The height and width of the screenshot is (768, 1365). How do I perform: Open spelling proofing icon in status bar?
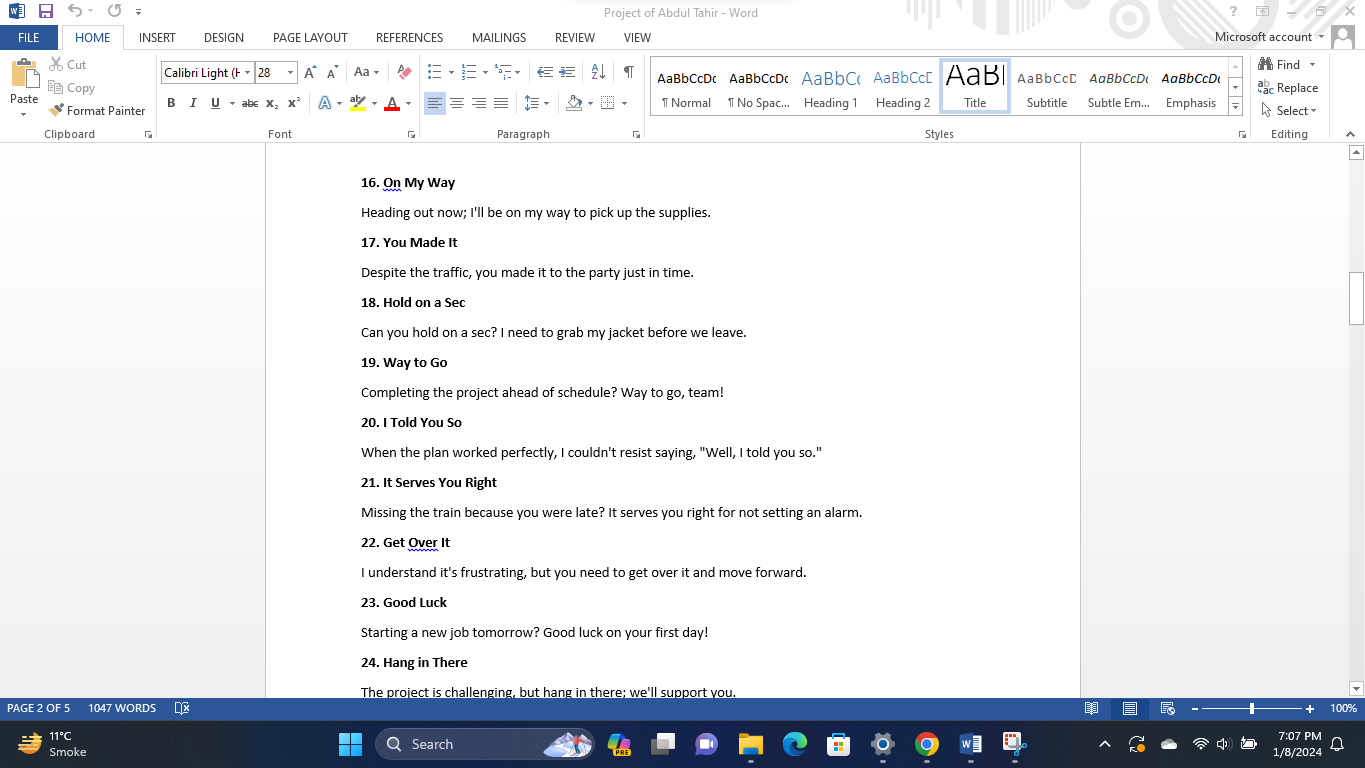(x=182, y=708)
